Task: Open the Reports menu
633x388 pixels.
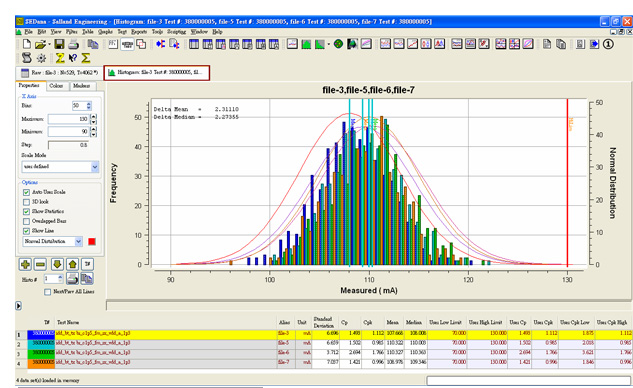Action: tap(139, 31)
